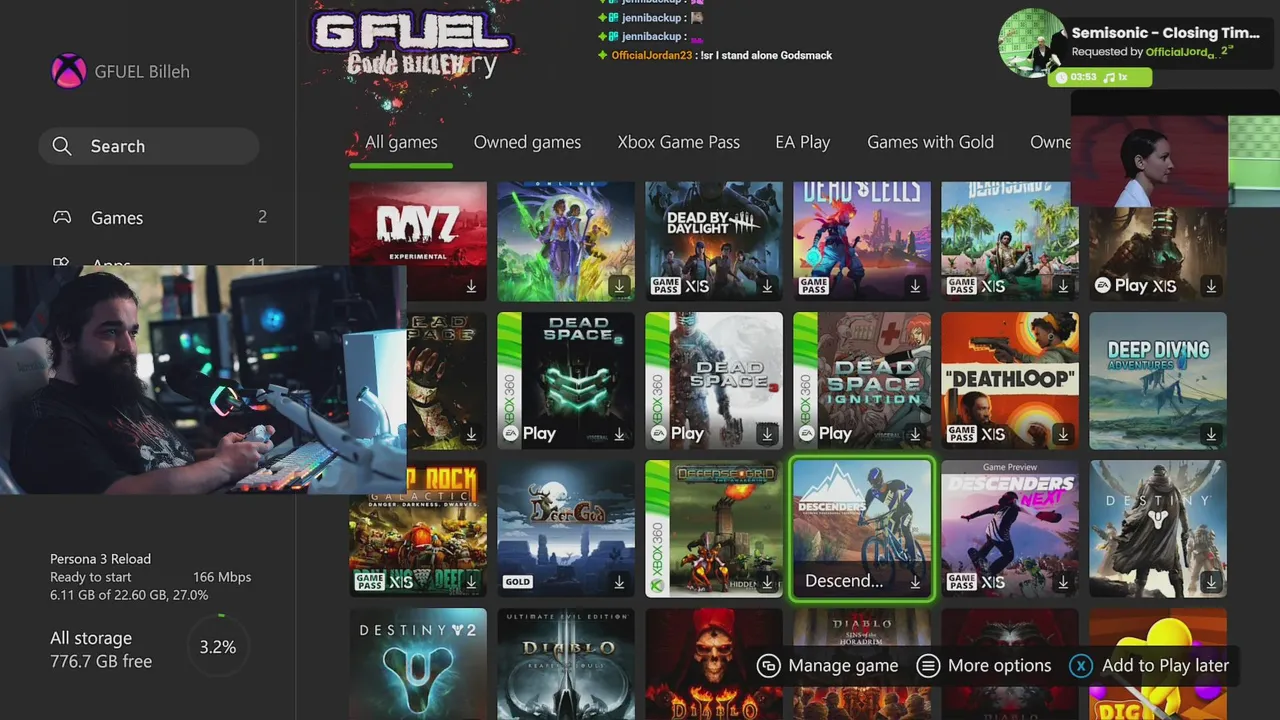Click download icon on Dead Space 2 tile

(619, 434)
